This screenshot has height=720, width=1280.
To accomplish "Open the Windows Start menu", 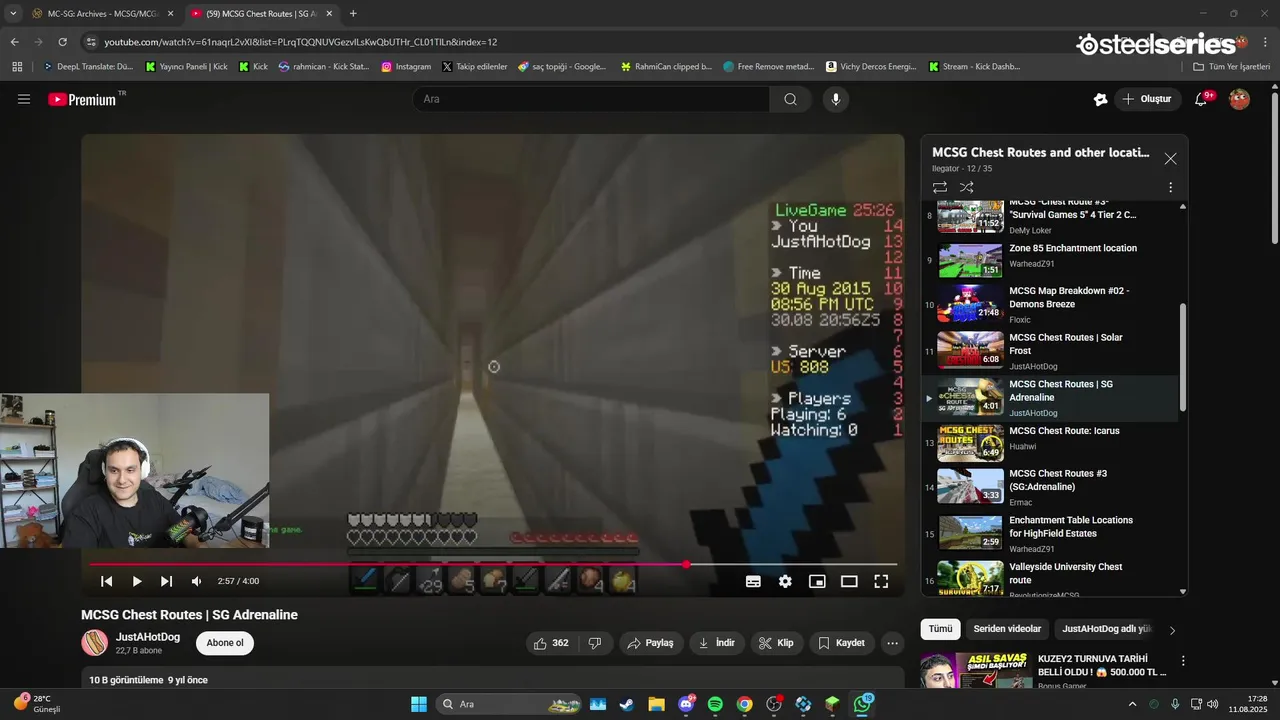I will point(419,704).
